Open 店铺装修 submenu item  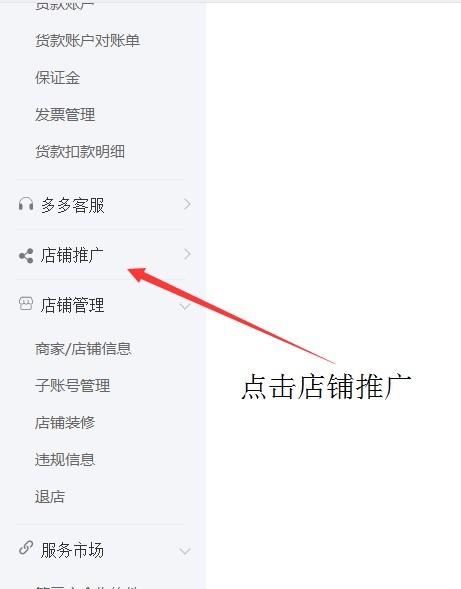pos(65,423)
